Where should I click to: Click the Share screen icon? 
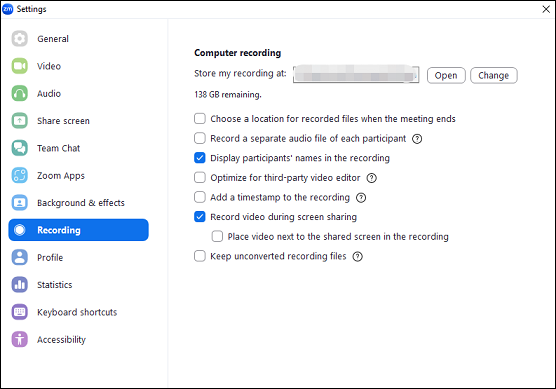pos(20,121)
